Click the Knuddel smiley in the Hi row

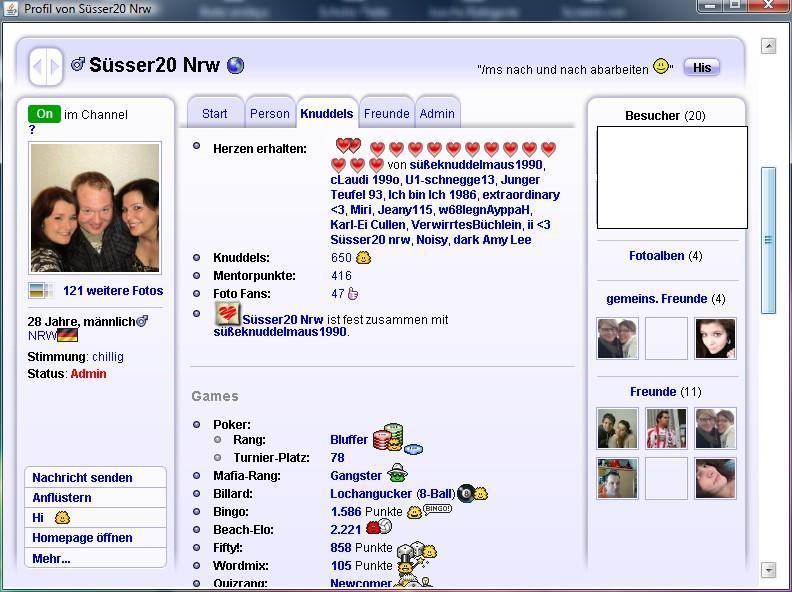pyautogui.click(x=62, y=517)
